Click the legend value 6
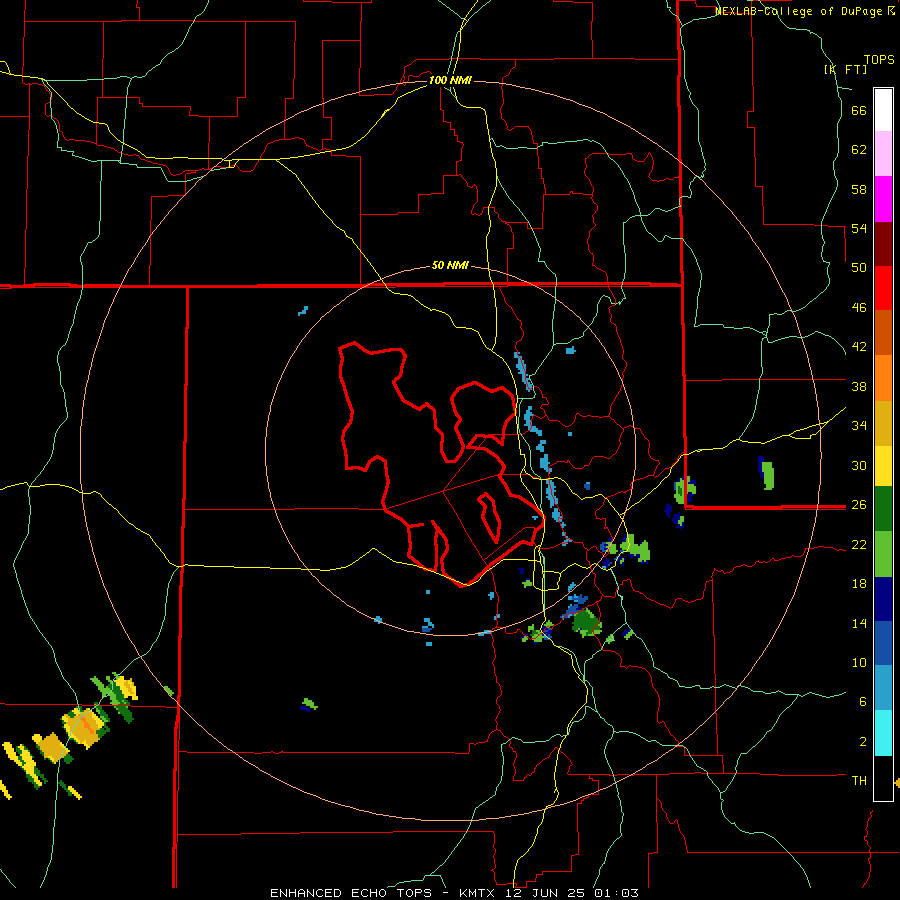The height and width of the screenshot is (900, 900). (862, 701)
